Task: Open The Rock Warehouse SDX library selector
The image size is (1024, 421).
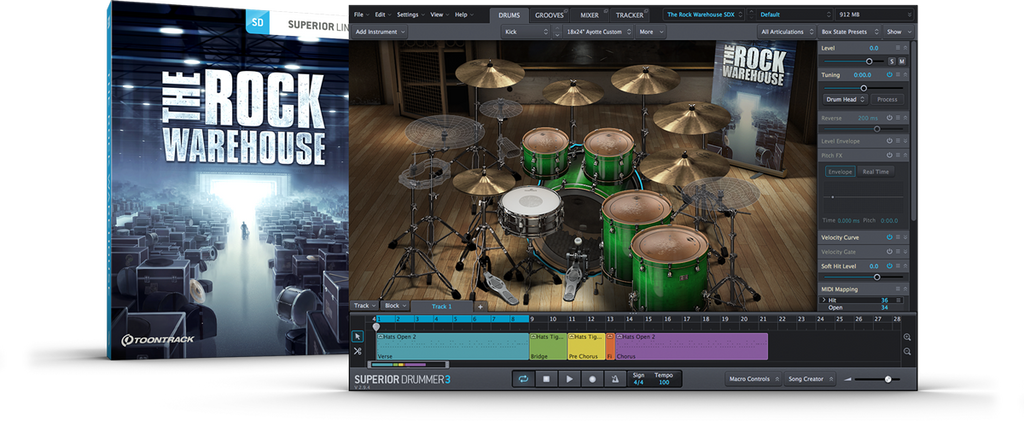Action: click(x=703, y=14)
